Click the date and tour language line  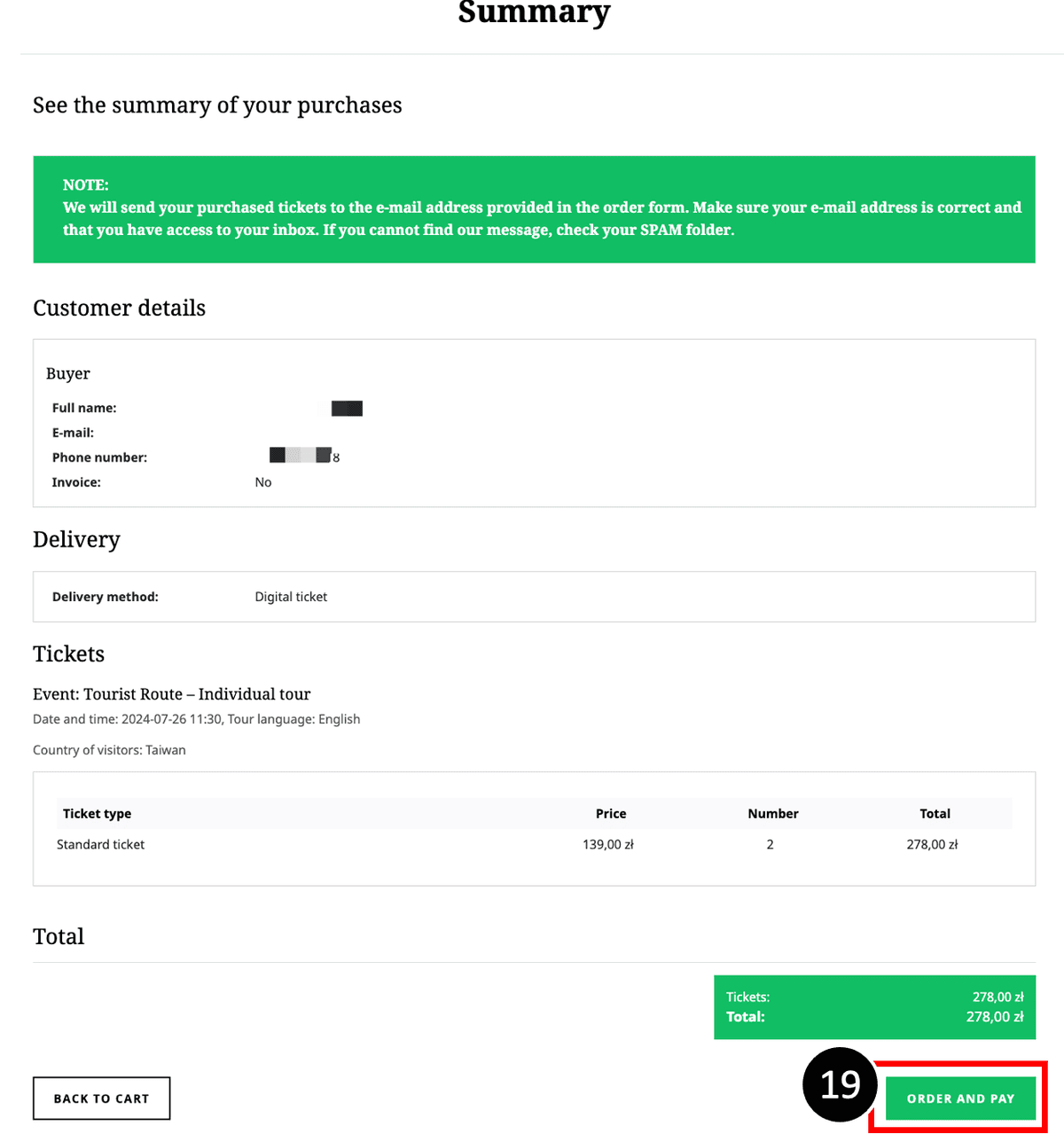[197, 719]
